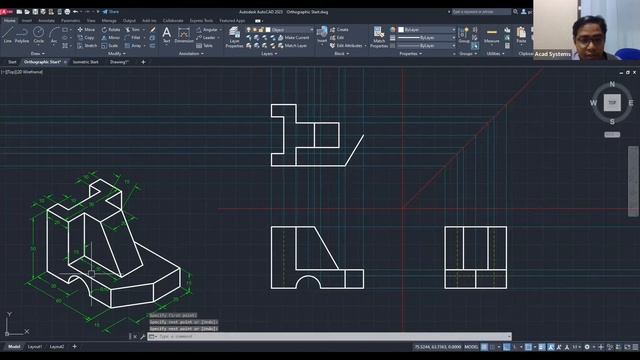Expand the Modify panel
The image size is (640, 360).
[116, 53]
